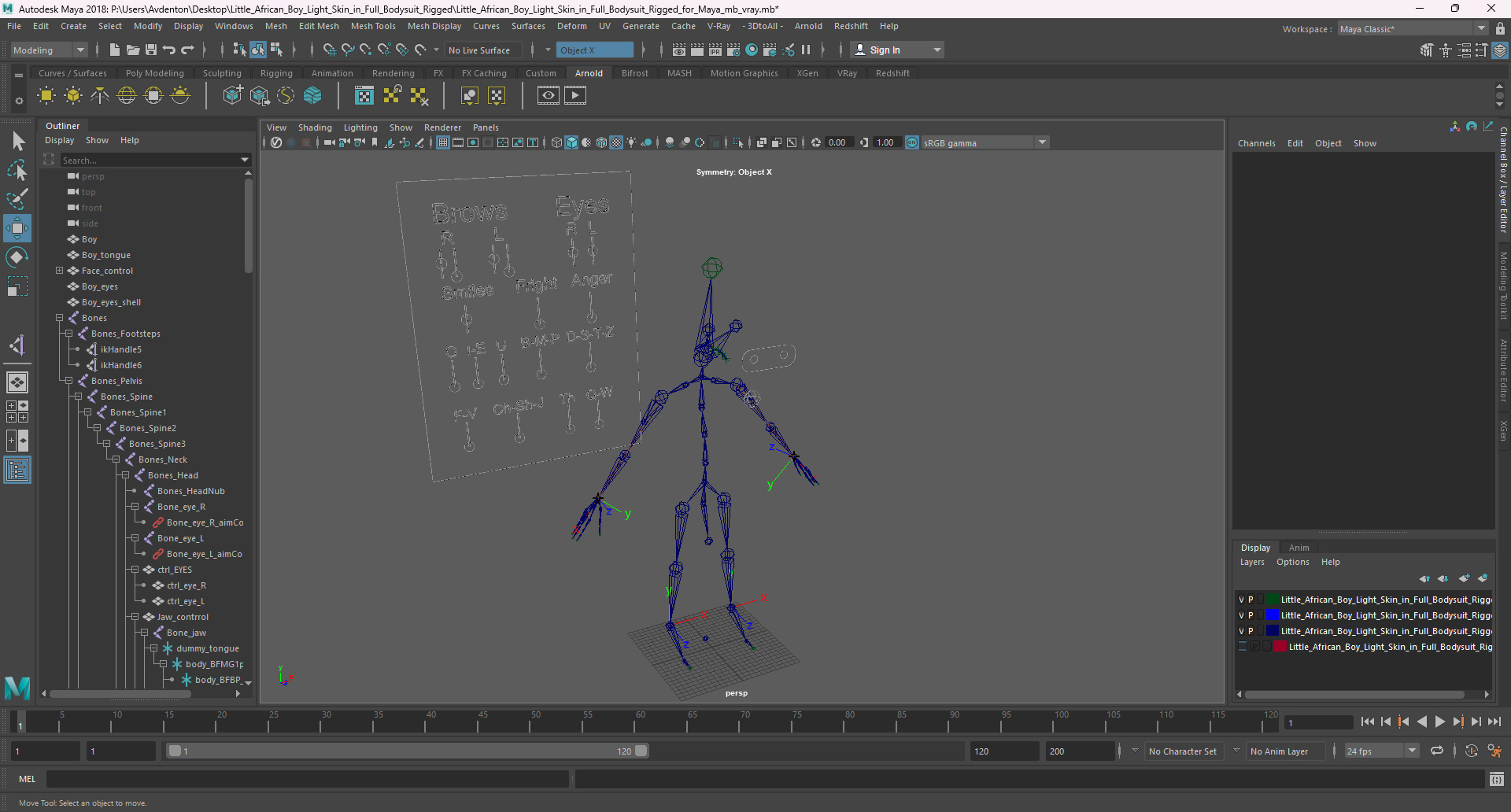Toggle playback P of first display layer

1251,600
